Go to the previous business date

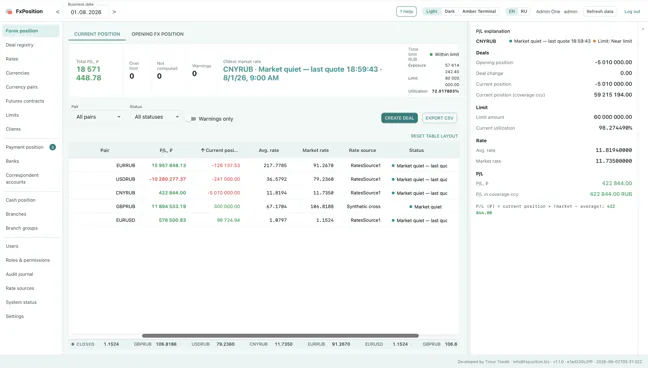[x=57, y=12]
